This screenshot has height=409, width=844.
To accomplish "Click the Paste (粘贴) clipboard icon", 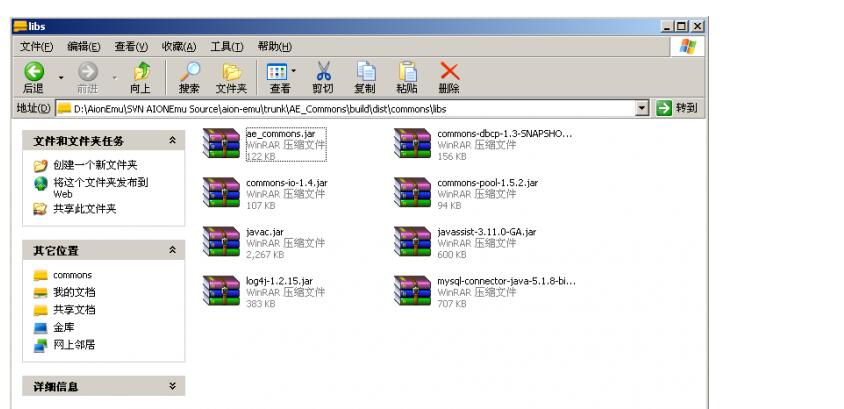I will tap(407, 72).
